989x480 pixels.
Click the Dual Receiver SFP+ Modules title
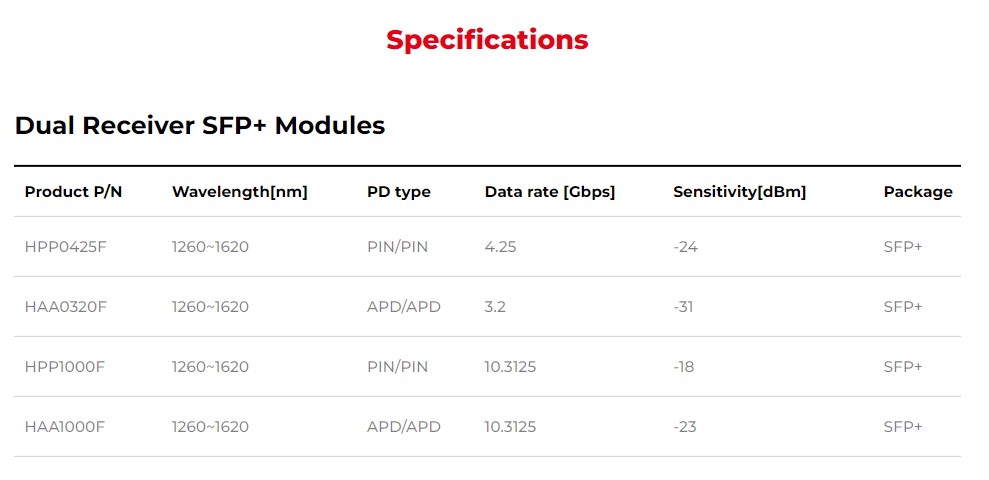[200, 126]
